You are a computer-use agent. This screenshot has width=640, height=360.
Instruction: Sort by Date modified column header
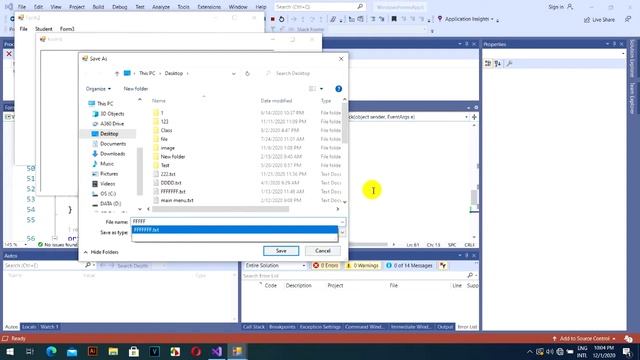click(x=276, y=101)
